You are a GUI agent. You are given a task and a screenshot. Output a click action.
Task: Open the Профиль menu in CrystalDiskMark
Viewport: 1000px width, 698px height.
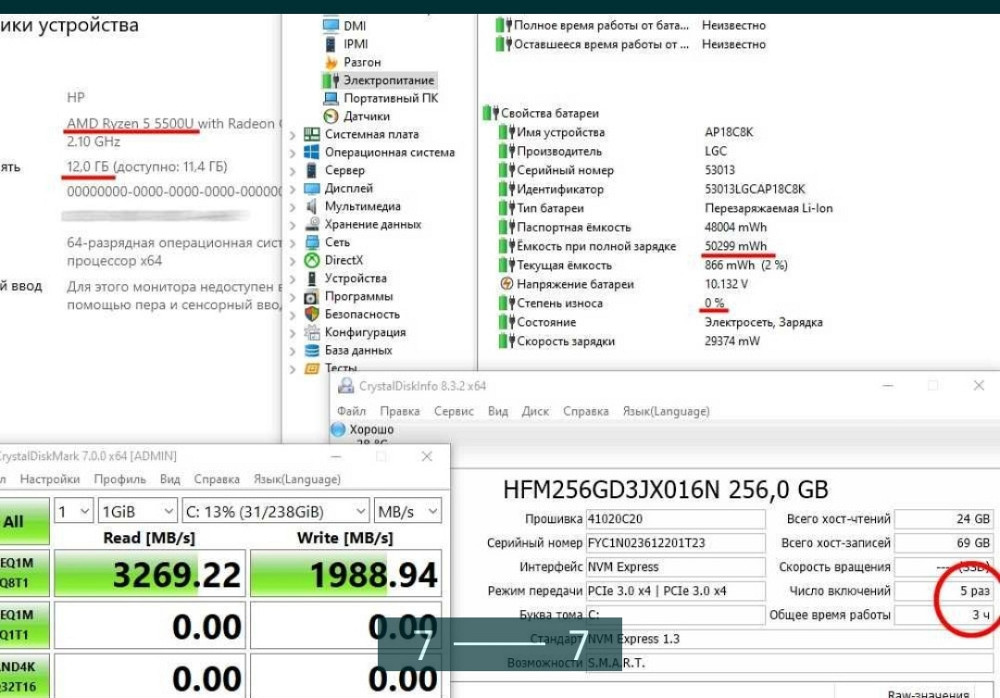(120, 479)
